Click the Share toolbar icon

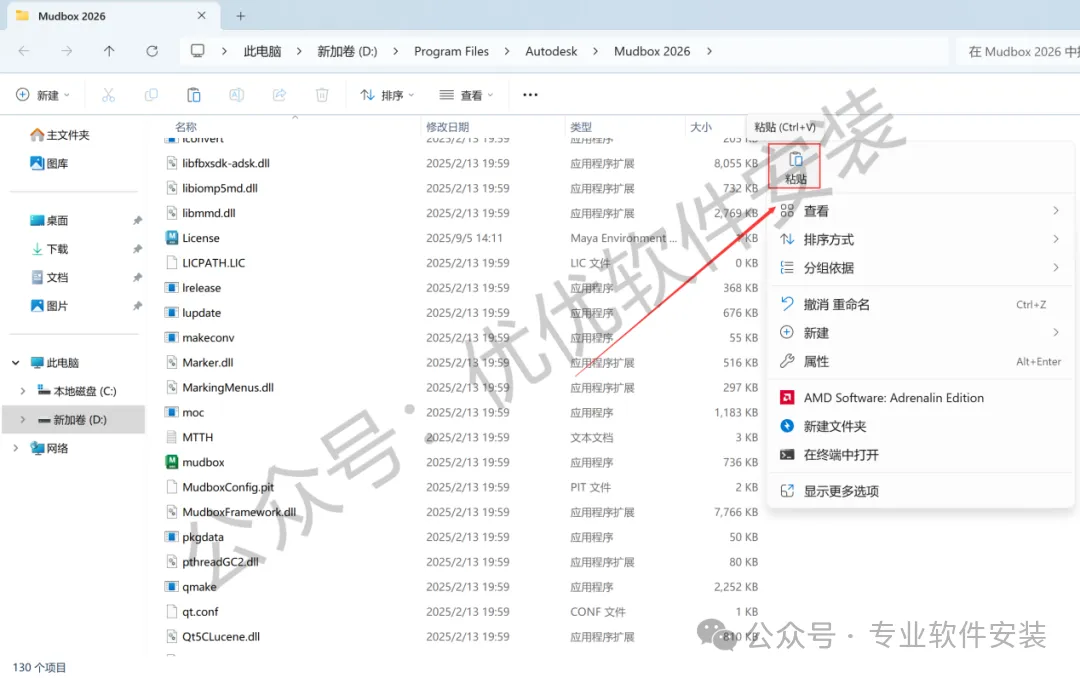[279, 95]
